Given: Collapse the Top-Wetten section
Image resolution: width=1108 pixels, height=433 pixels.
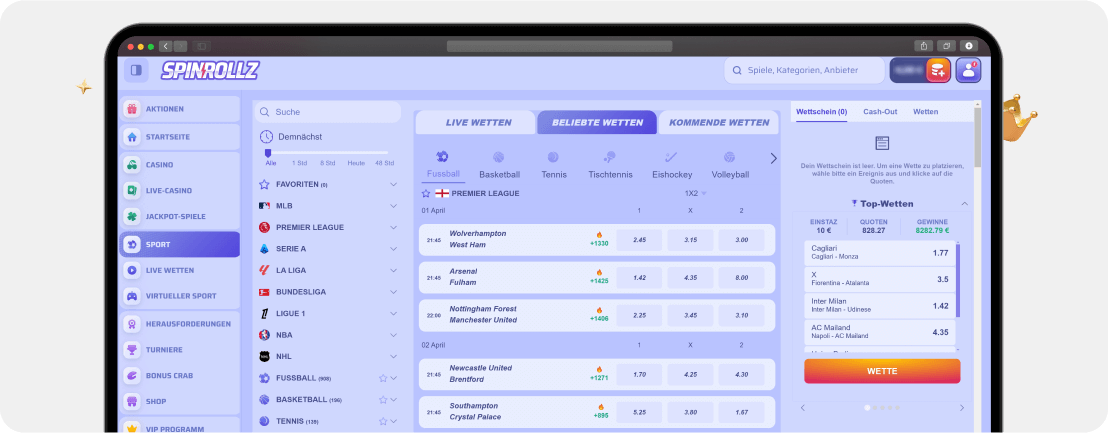Looking at the screenshot, I should [x=964, y=204].
